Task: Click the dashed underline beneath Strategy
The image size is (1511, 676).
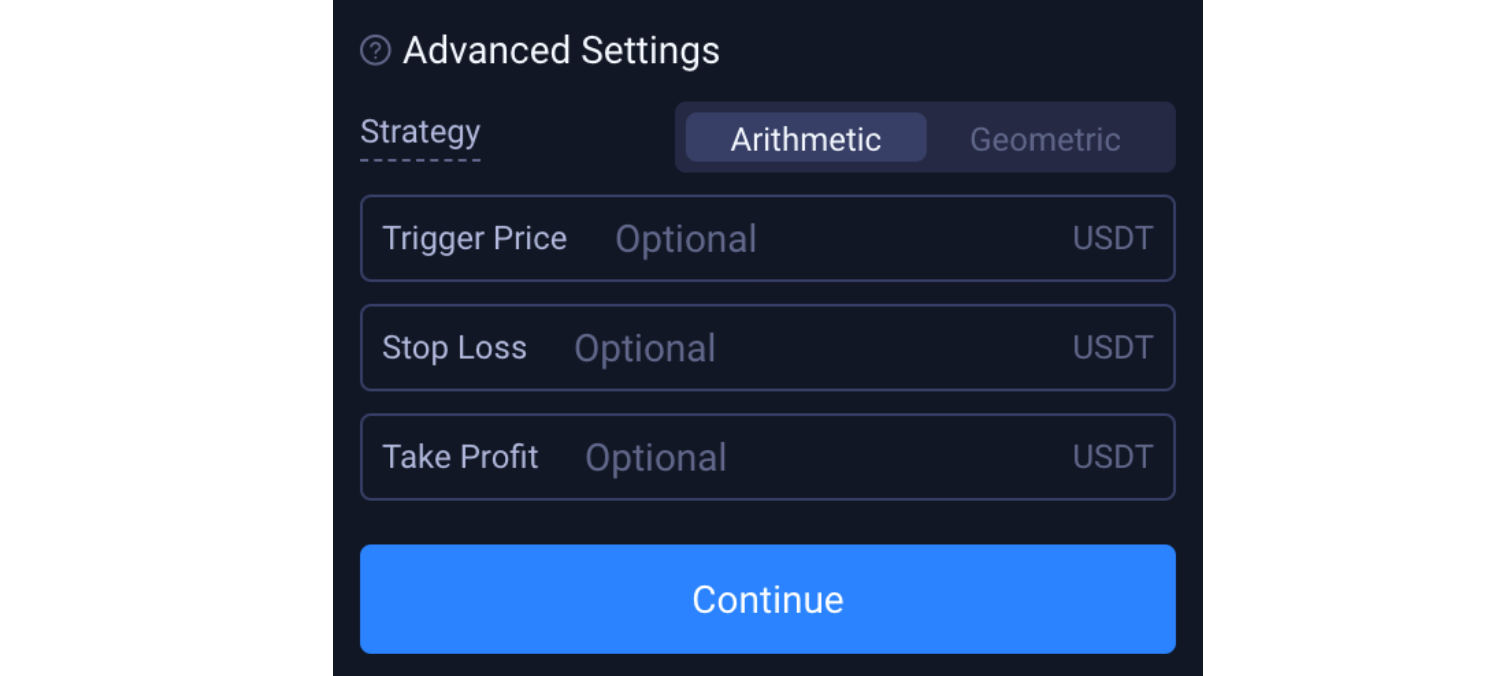Action: (x=420, y=159)
